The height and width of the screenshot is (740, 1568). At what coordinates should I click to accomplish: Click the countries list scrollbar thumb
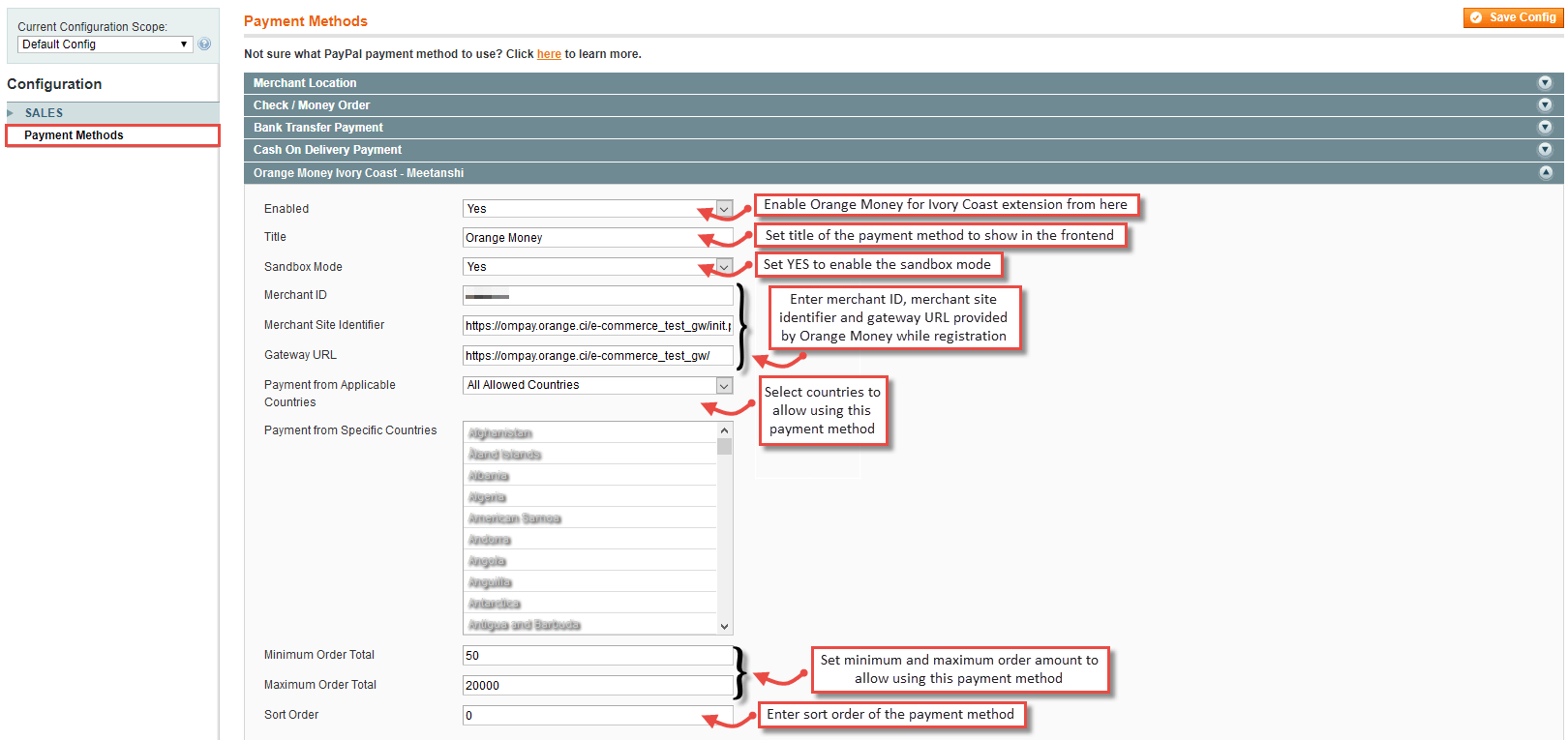[x=724, y=446]
